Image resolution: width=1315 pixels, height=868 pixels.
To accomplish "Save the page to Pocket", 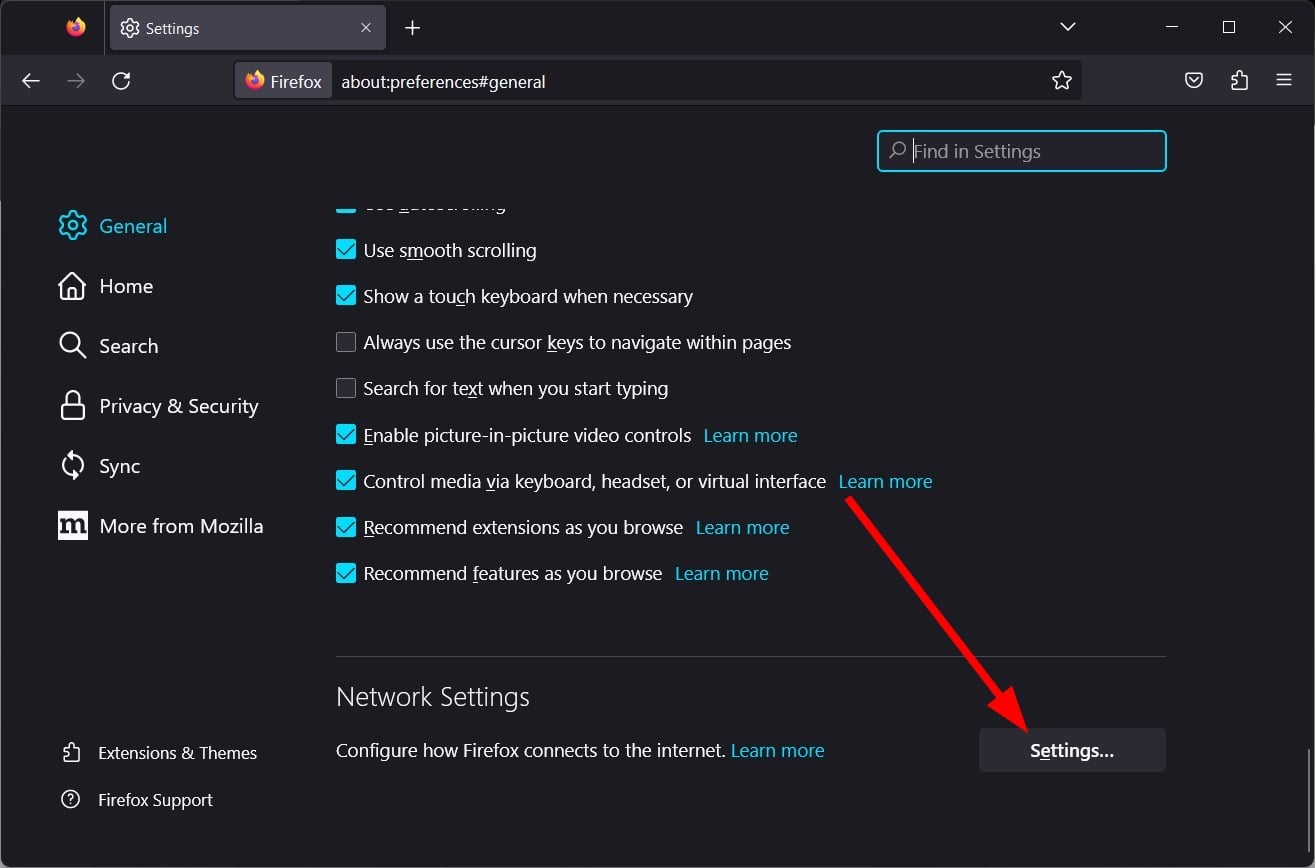I will click(x=1193, y=80).
